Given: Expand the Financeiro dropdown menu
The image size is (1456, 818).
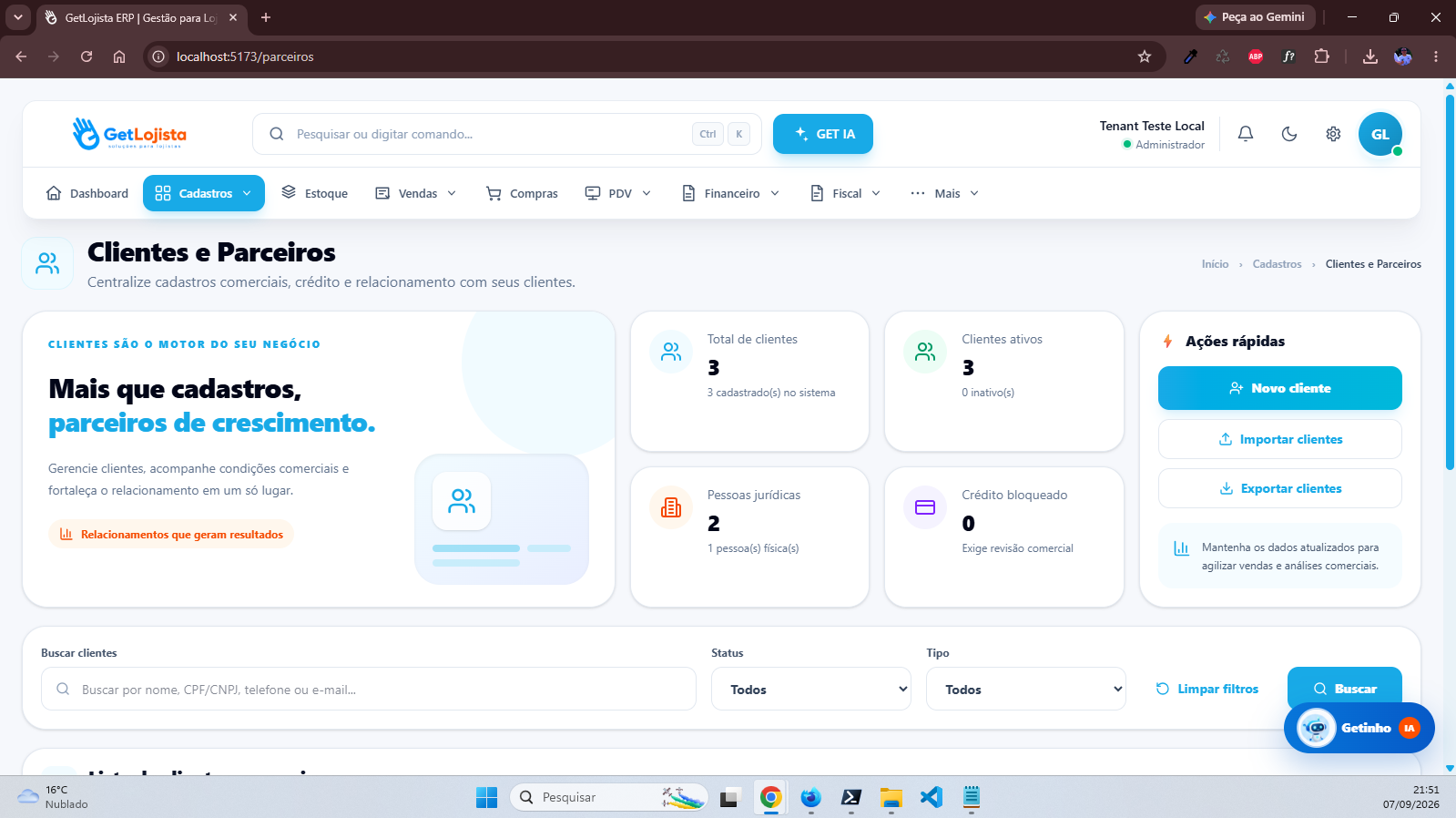Looking at the screenshot, I should 731,193.
